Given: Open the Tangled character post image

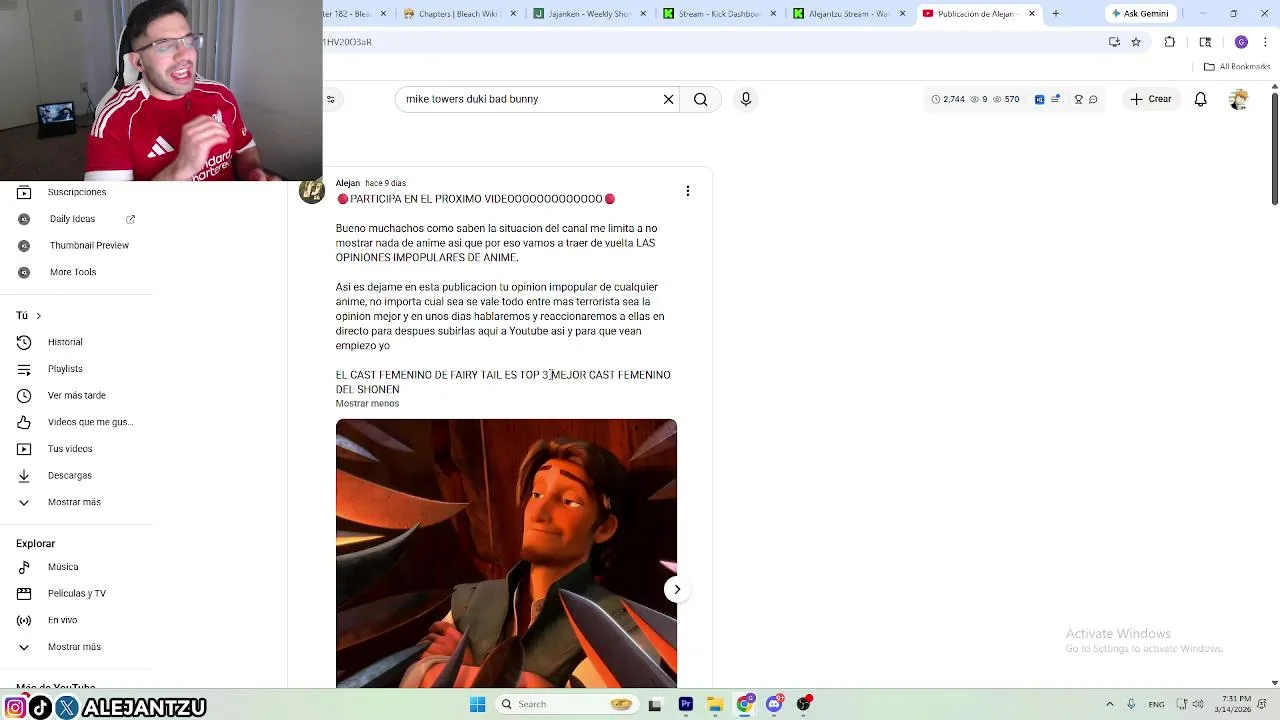Looking at the screenshot, I should 506,553.
